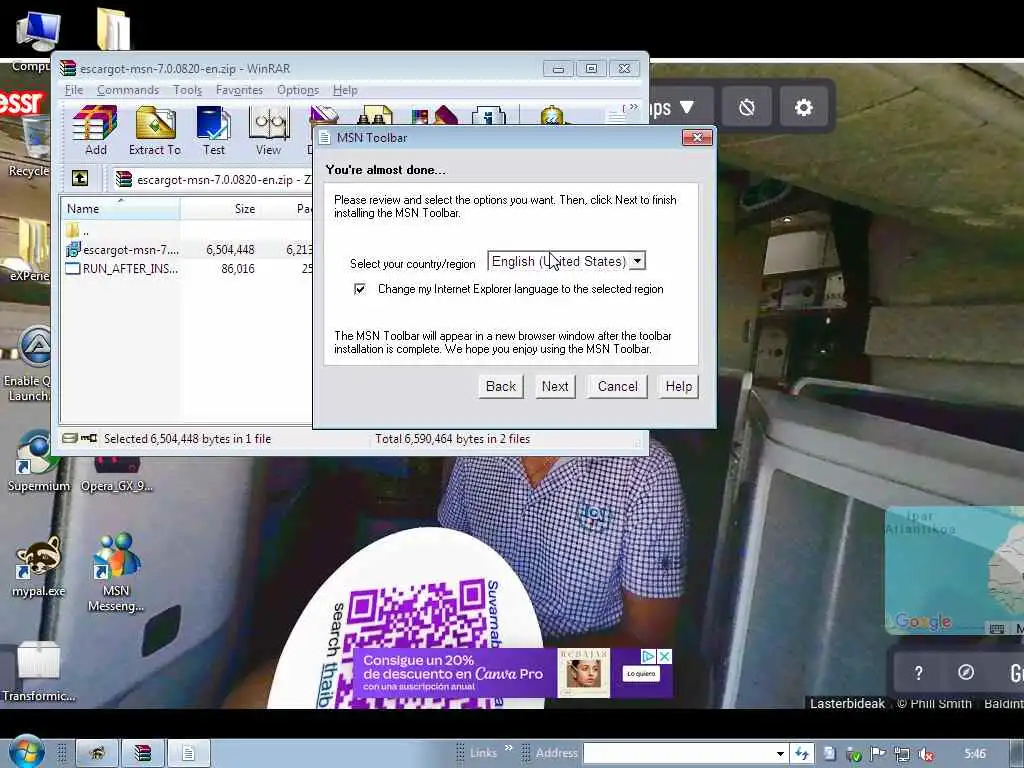Expand the WinRAR toolbar overflow chevron

coord(631,108)
